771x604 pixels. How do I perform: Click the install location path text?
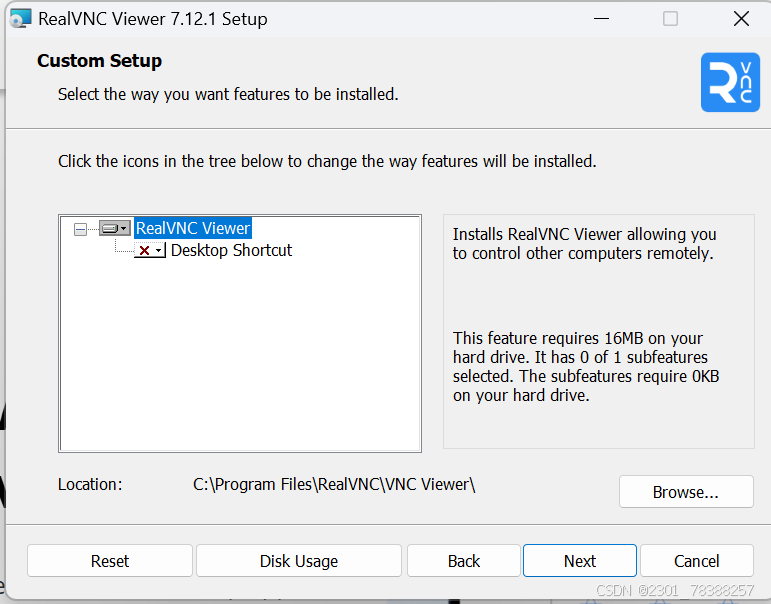coord(334,484)
